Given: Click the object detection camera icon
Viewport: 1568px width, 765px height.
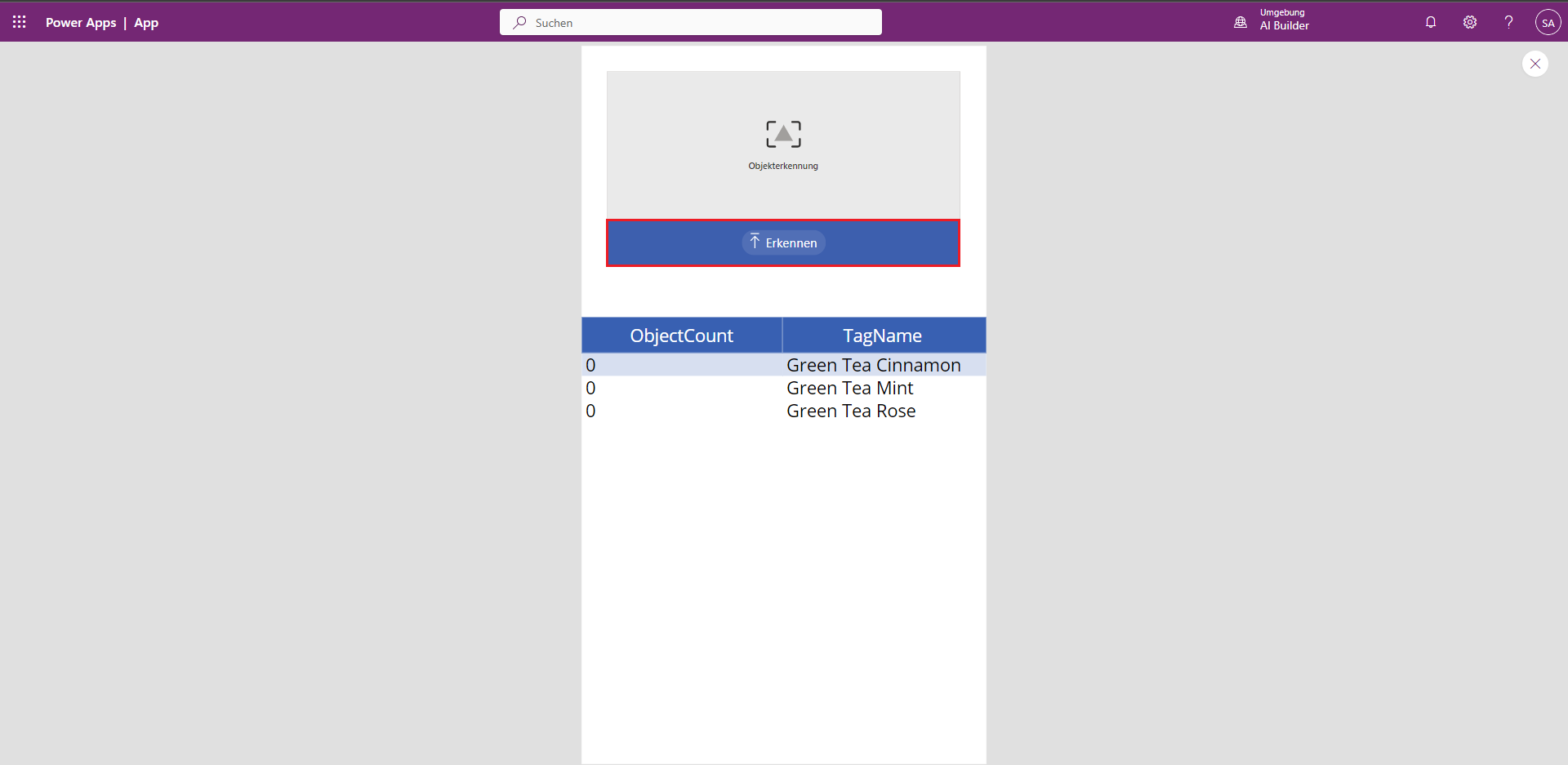Looking at the screenshot, I should pos(783,135).
